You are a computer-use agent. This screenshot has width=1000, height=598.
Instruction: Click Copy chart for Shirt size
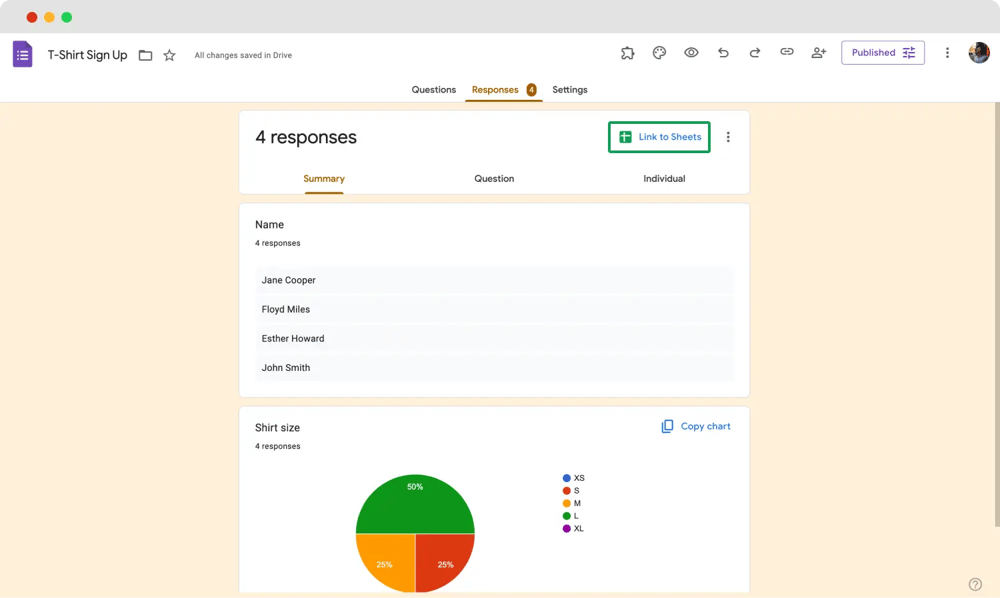(696, 426)
